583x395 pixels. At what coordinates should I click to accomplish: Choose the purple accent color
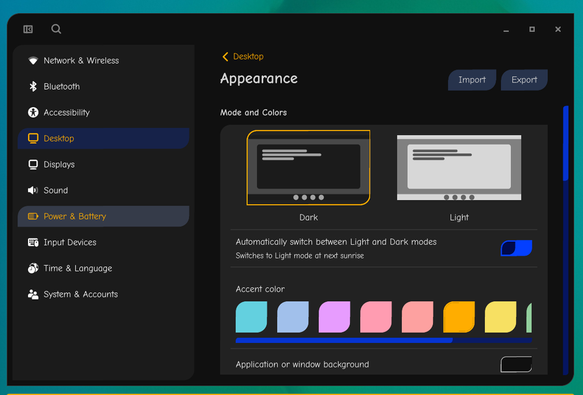[334, 317]
